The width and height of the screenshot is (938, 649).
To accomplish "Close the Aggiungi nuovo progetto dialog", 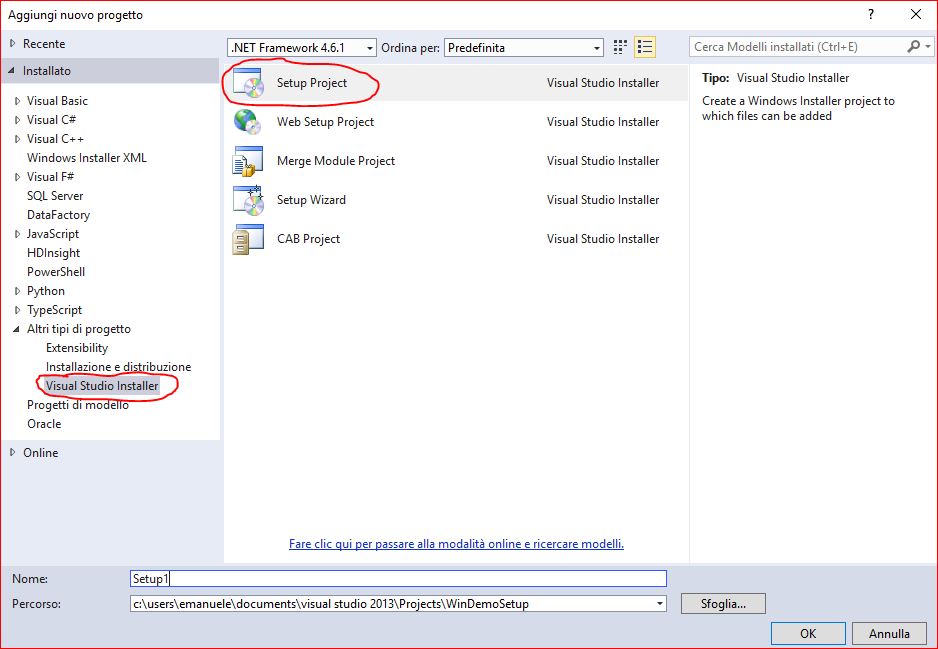I will pyautogui.click(x=916, y=14).
